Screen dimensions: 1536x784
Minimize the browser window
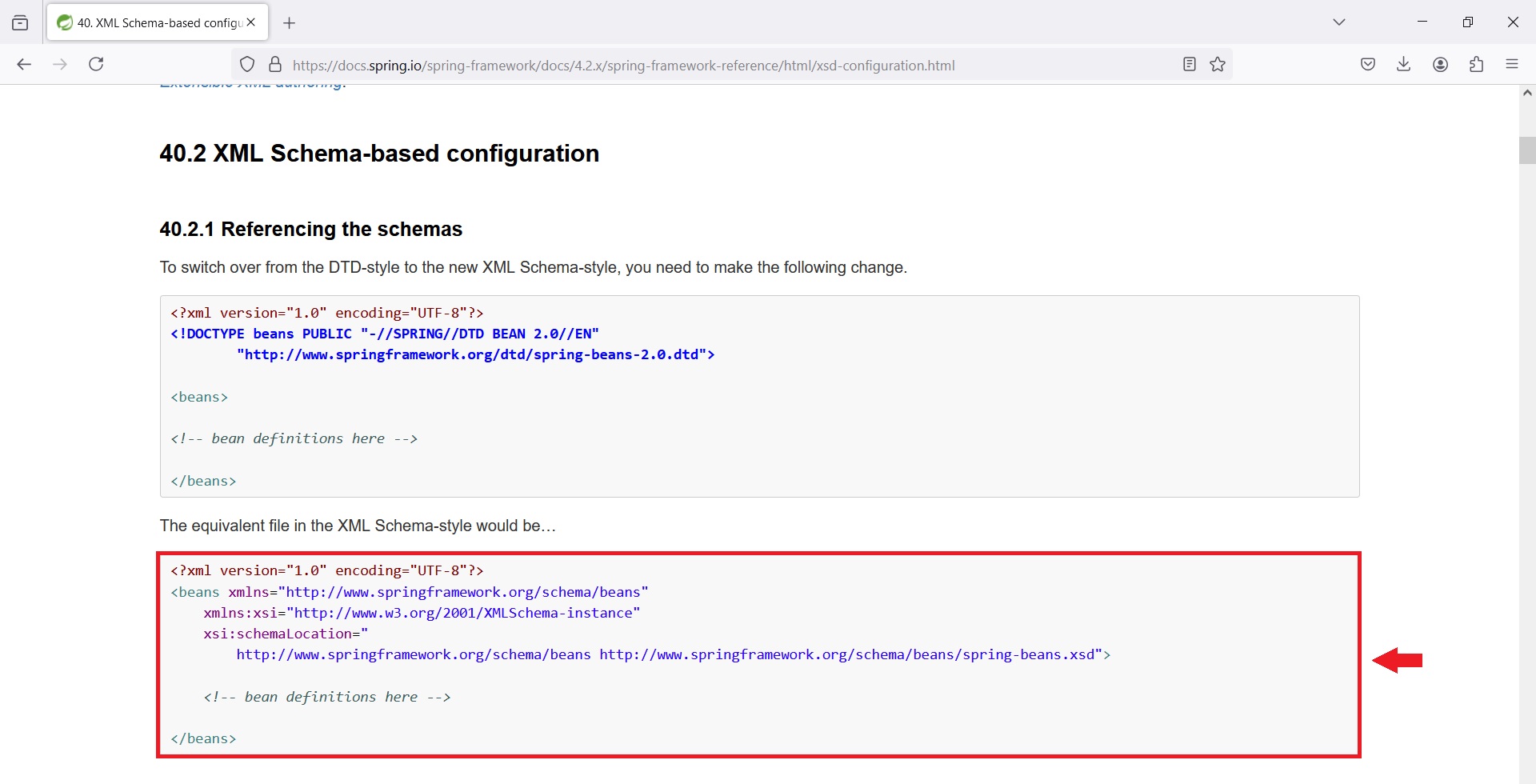[1422, 22]
